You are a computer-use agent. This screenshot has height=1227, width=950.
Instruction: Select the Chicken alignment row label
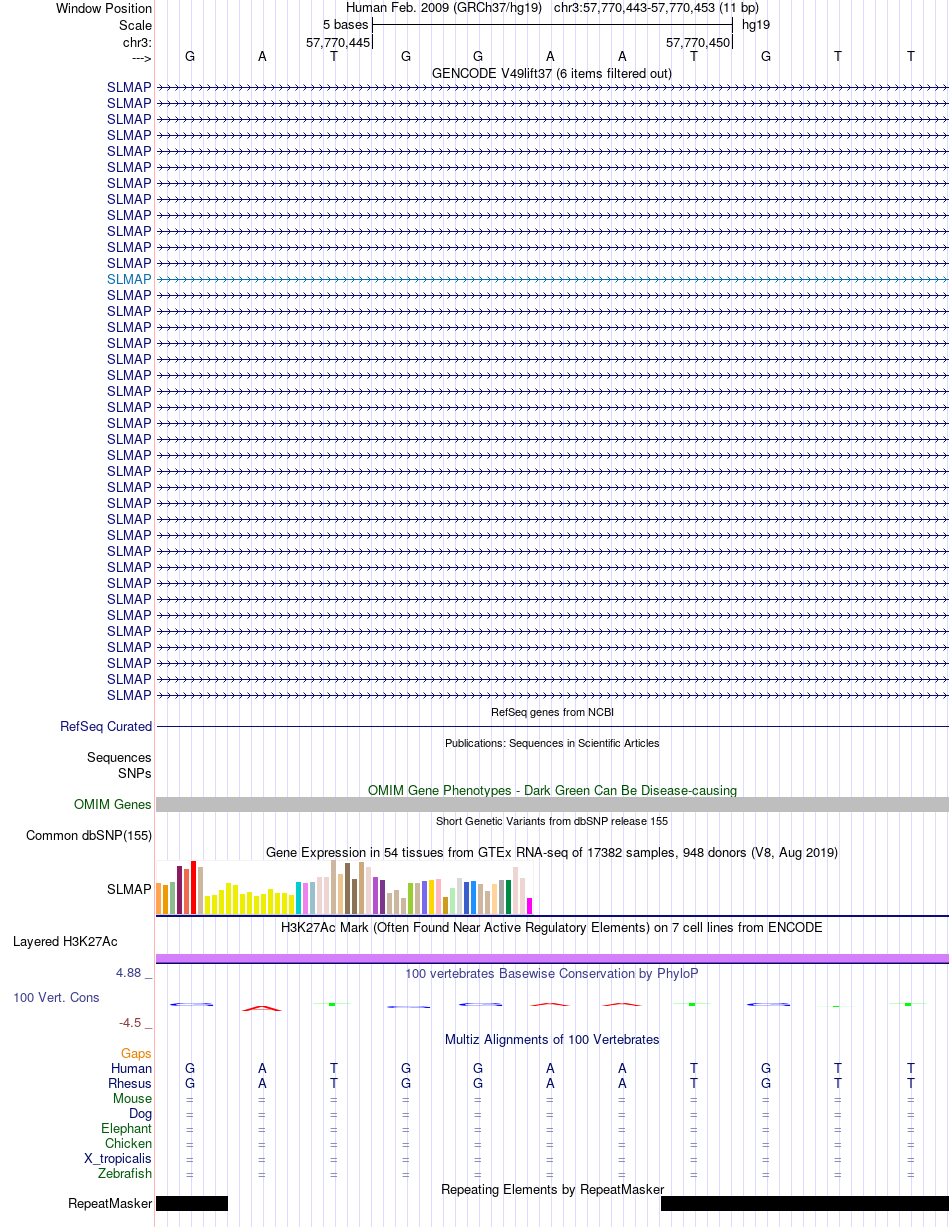(x=128, y=1143)
